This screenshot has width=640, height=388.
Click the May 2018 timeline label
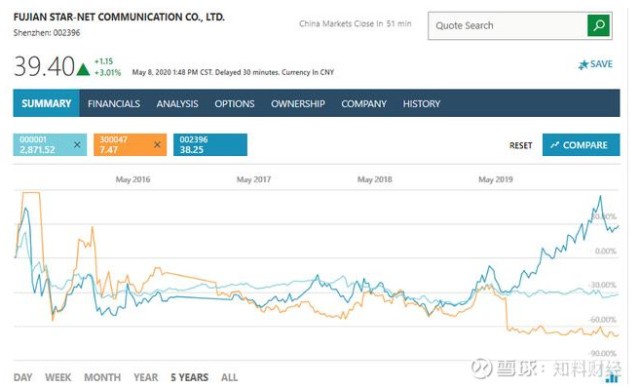tap(374, 180)
